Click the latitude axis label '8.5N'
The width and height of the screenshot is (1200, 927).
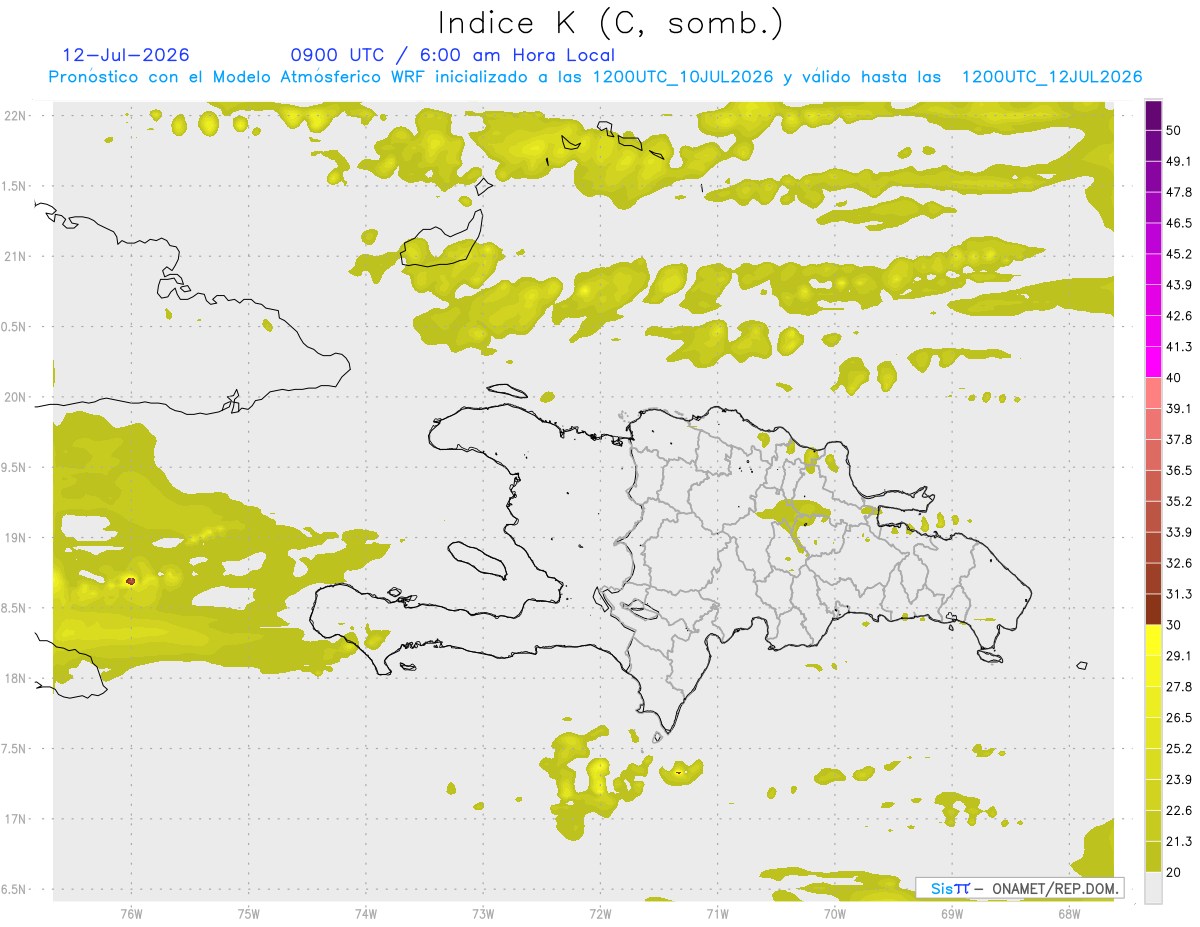pyautogui.click(x=15, y=608)
